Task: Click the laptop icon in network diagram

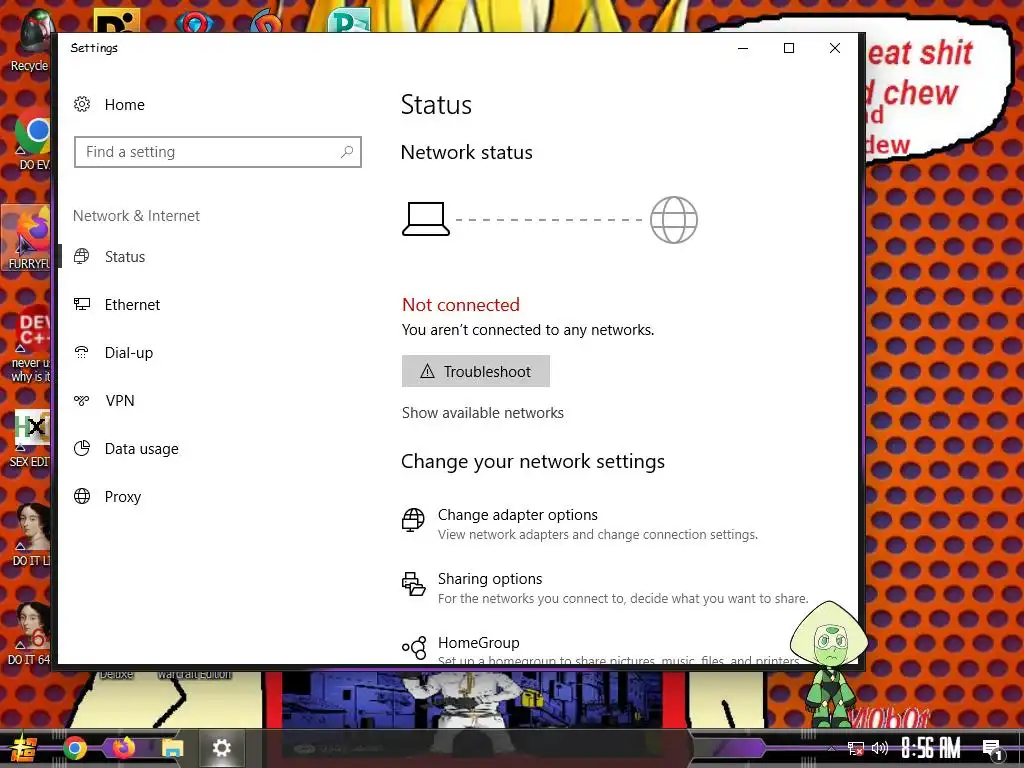Action: (x=426, y=219)
